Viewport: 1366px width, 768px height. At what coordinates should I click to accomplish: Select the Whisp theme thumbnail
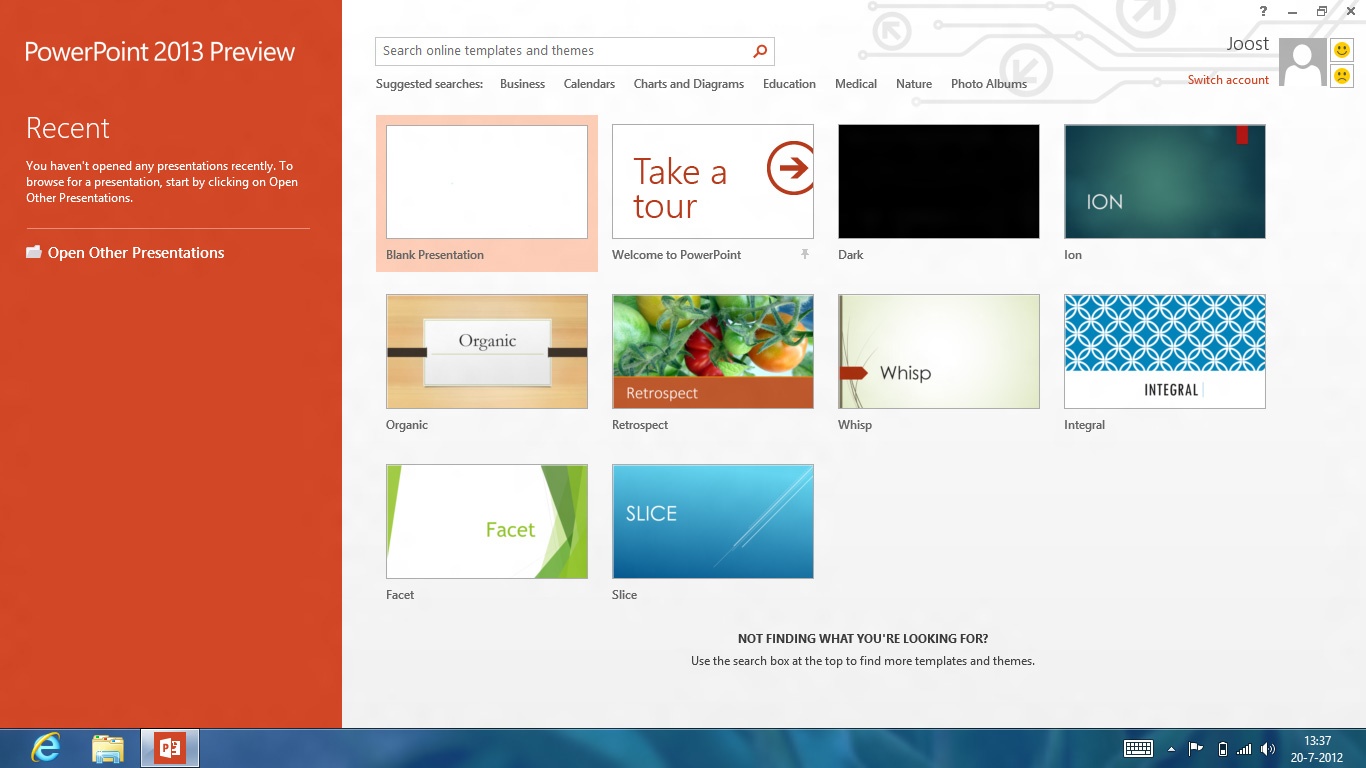pyautogui.click(x=939, y=352)
